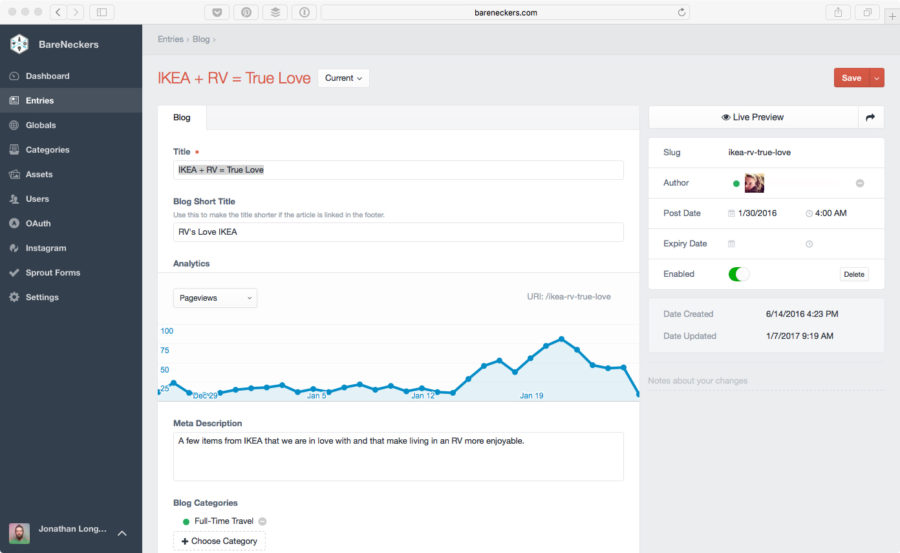Click the Jonathan Long user avatar
This screenshot has width=900, height=553.
click(19, 533)
